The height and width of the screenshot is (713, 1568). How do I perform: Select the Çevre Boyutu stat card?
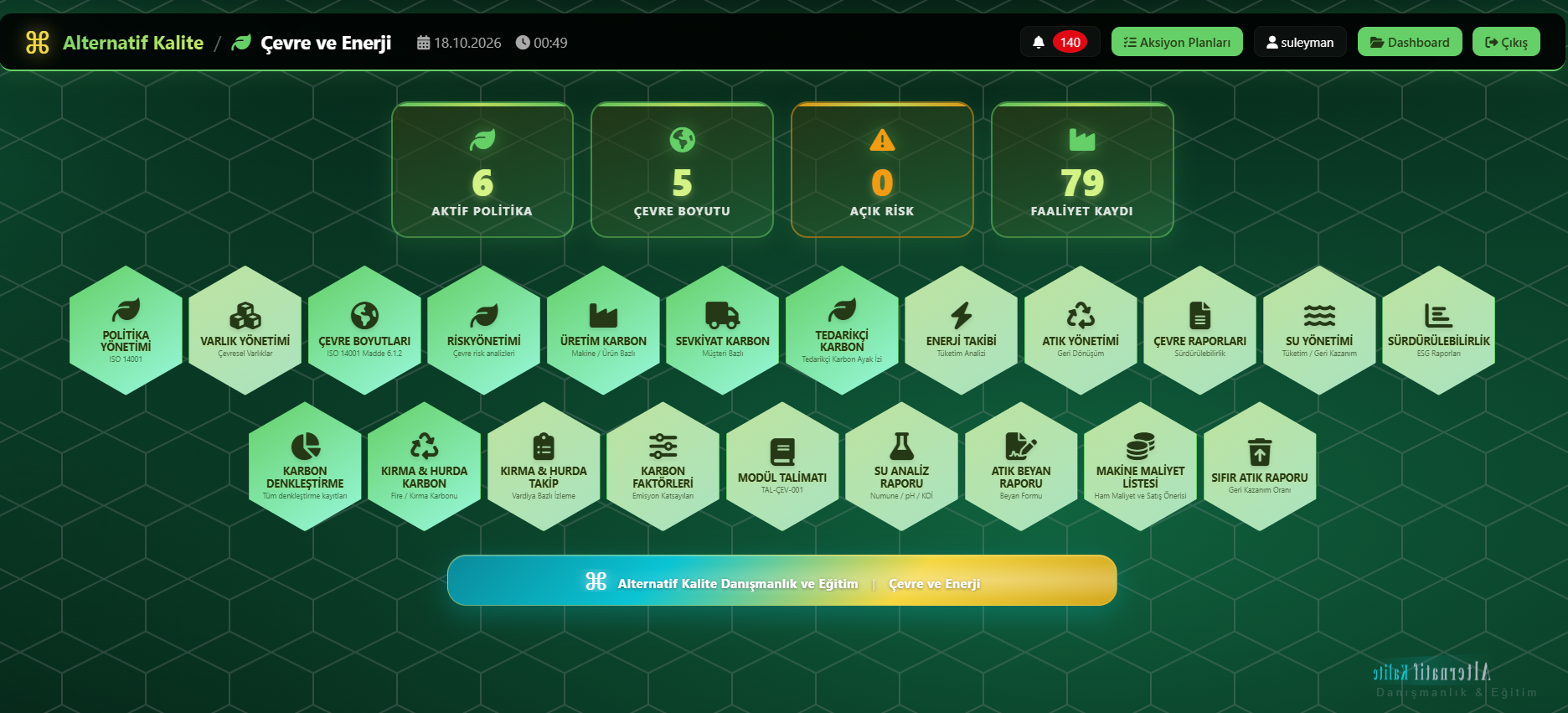tap(682, 170)
